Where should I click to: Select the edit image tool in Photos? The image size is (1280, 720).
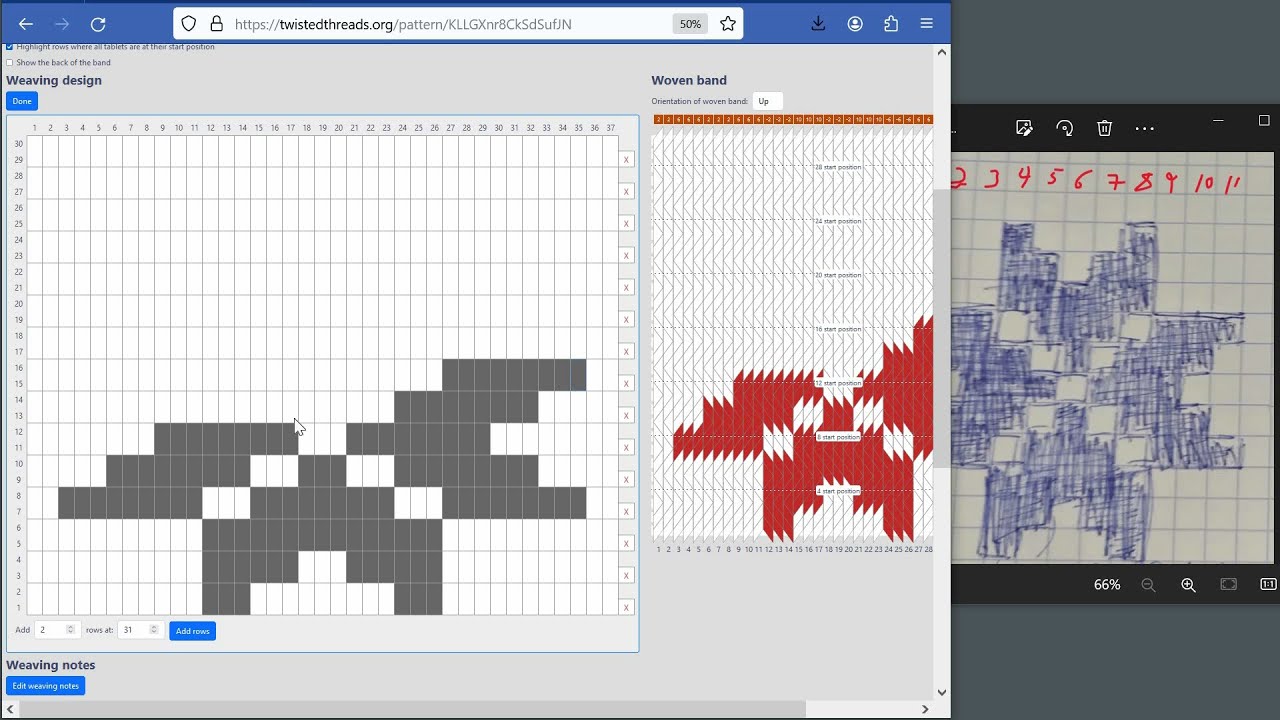click(x=1024, y=128)
